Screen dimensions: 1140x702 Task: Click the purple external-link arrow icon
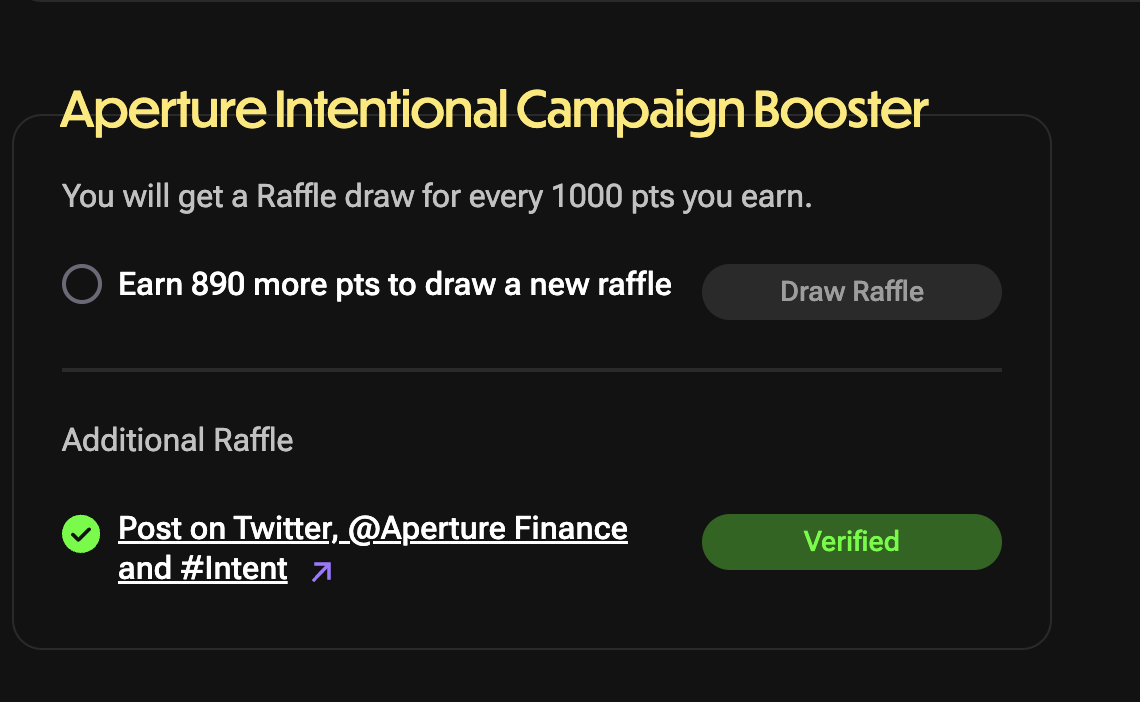pyautogui.click(x=321, y=571)
